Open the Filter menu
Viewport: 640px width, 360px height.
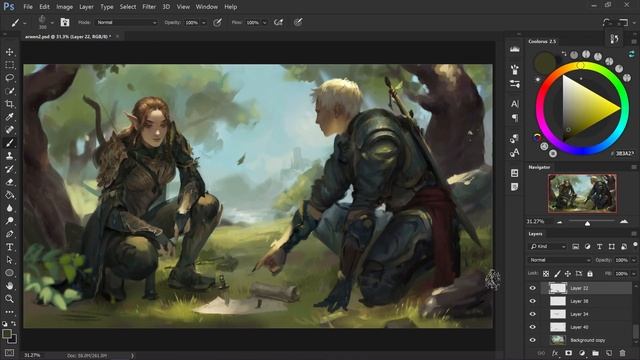click(x=149, y=7)
